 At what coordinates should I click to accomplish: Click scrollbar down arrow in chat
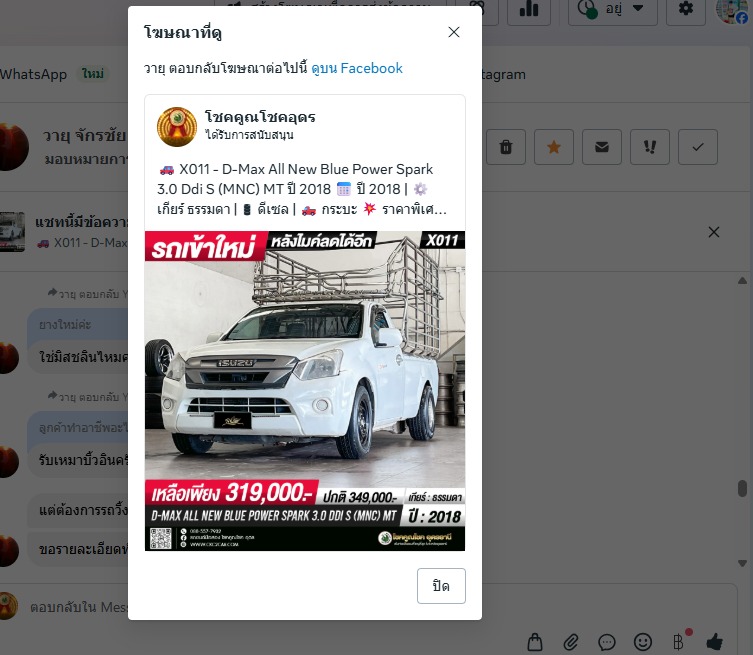pos(742,563)
